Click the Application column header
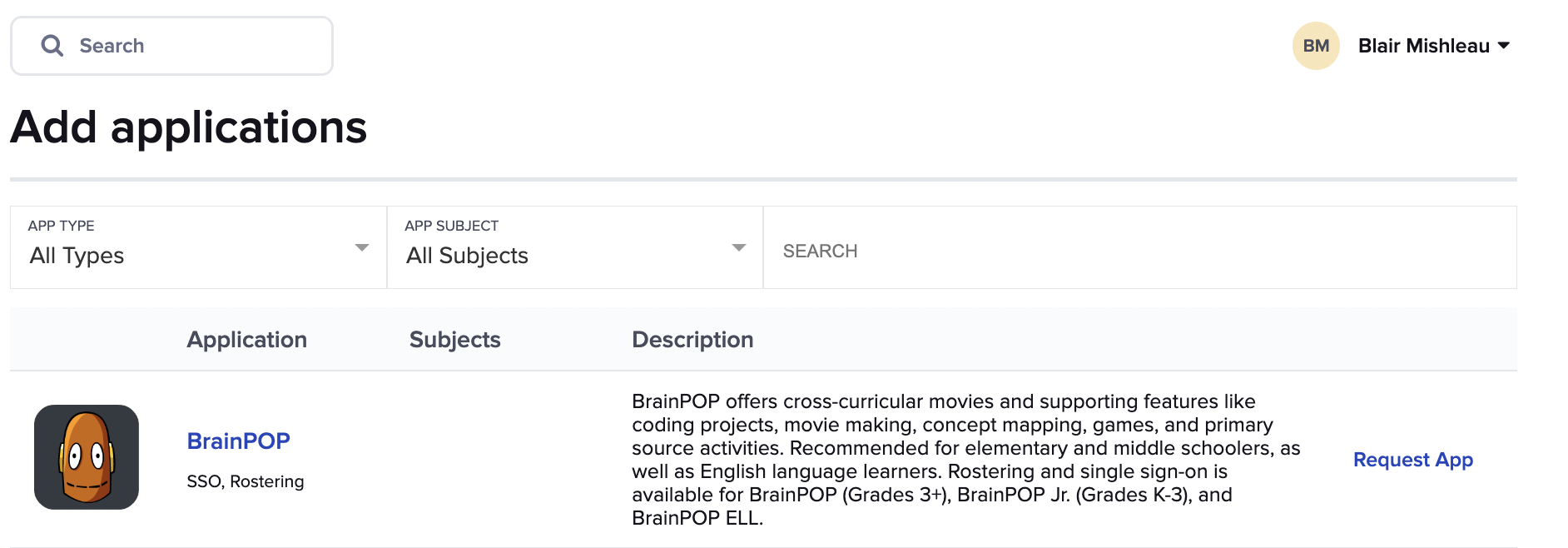 pyautogui.click(x=246, y=339)
